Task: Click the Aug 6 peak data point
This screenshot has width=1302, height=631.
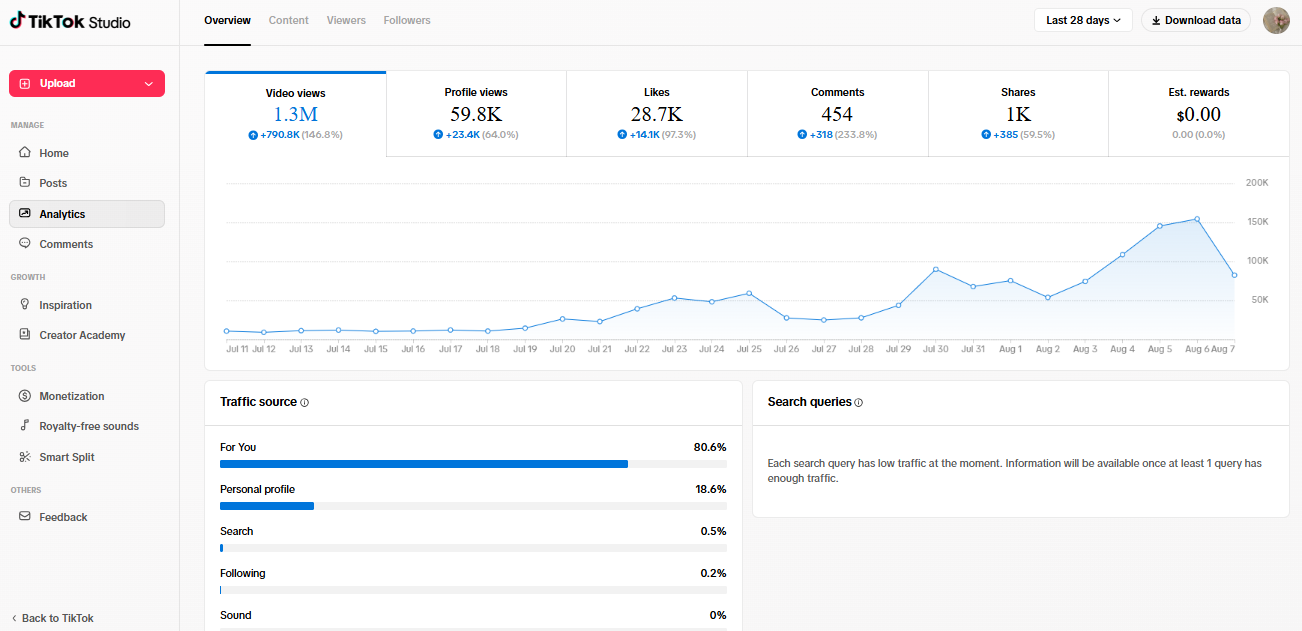Action: 1197,219
